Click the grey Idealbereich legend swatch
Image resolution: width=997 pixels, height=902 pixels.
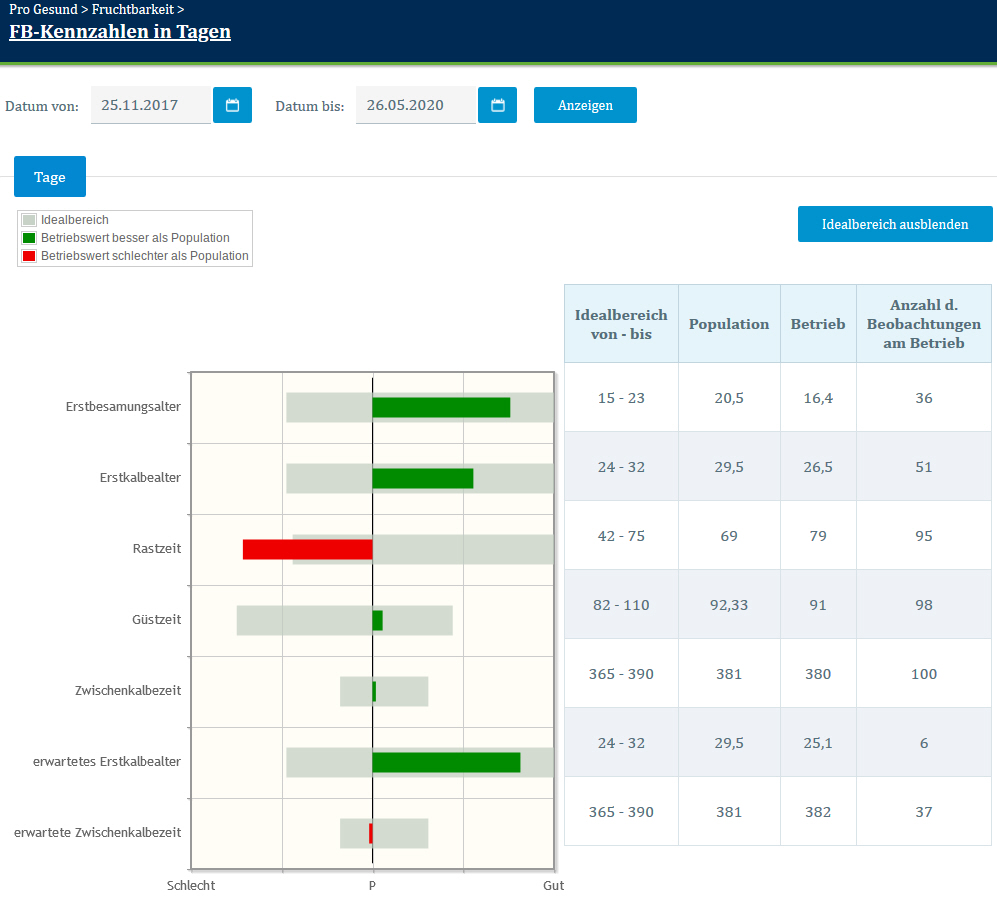[29, 220]
